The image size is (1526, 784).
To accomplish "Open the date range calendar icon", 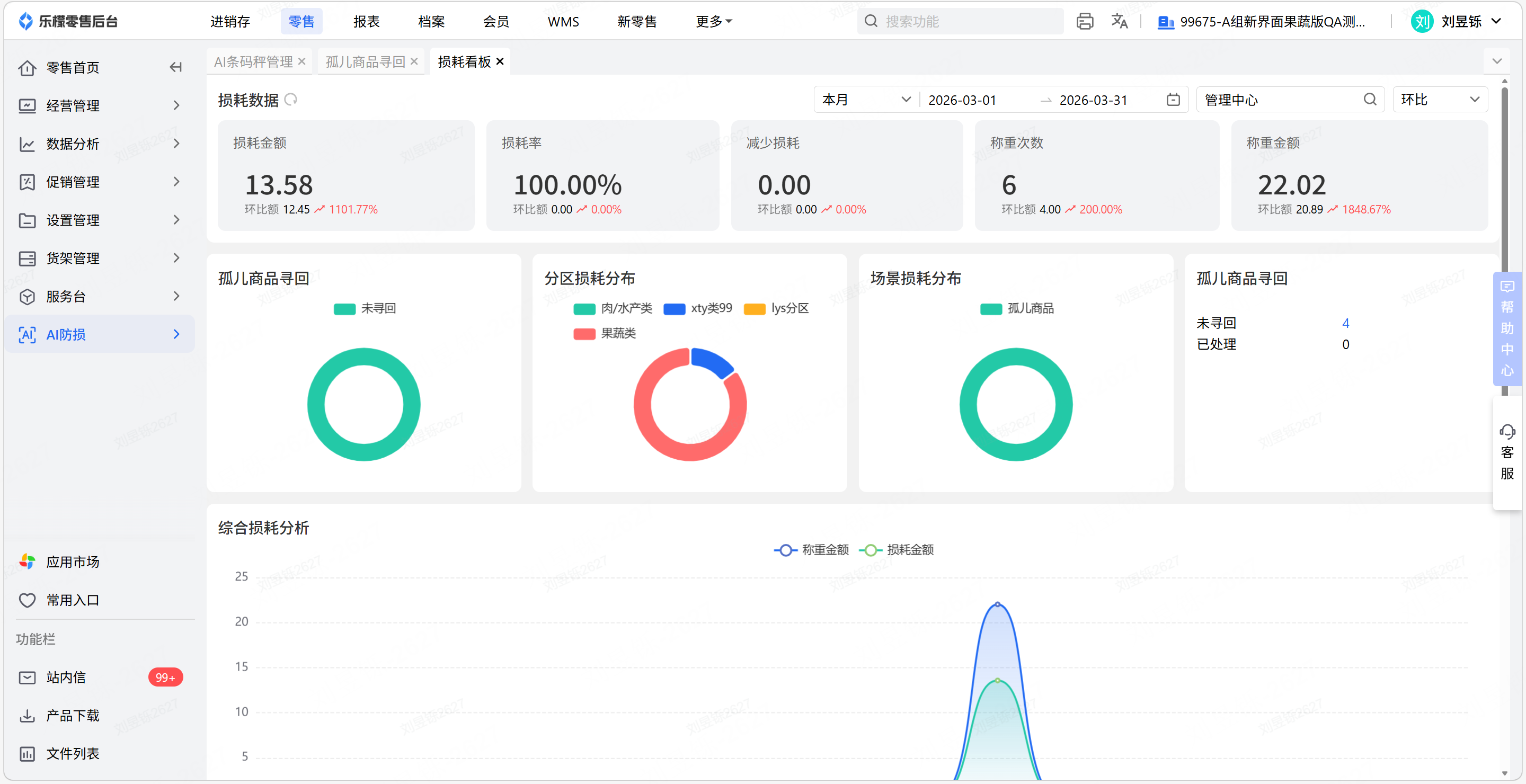I will (1173, 100).
